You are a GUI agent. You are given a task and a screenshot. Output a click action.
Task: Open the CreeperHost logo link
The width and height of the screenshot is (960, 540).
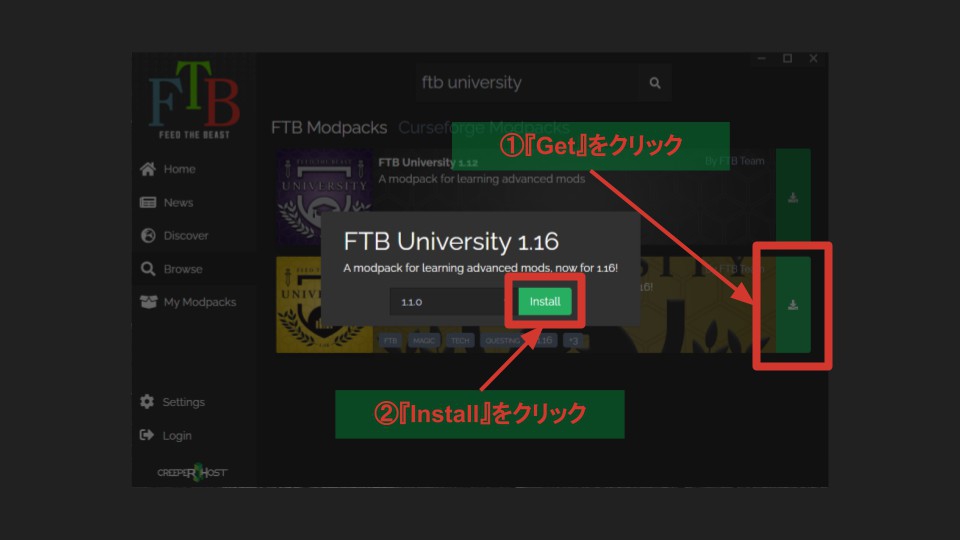tap(192, 472)
